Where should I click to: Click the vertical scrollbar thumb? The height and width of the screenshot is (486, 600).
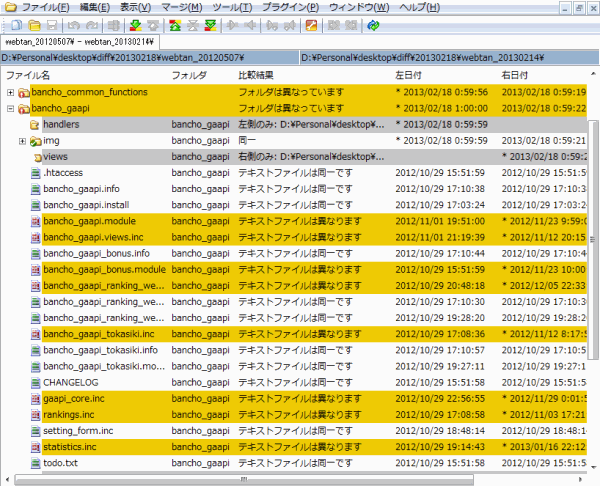593,240
